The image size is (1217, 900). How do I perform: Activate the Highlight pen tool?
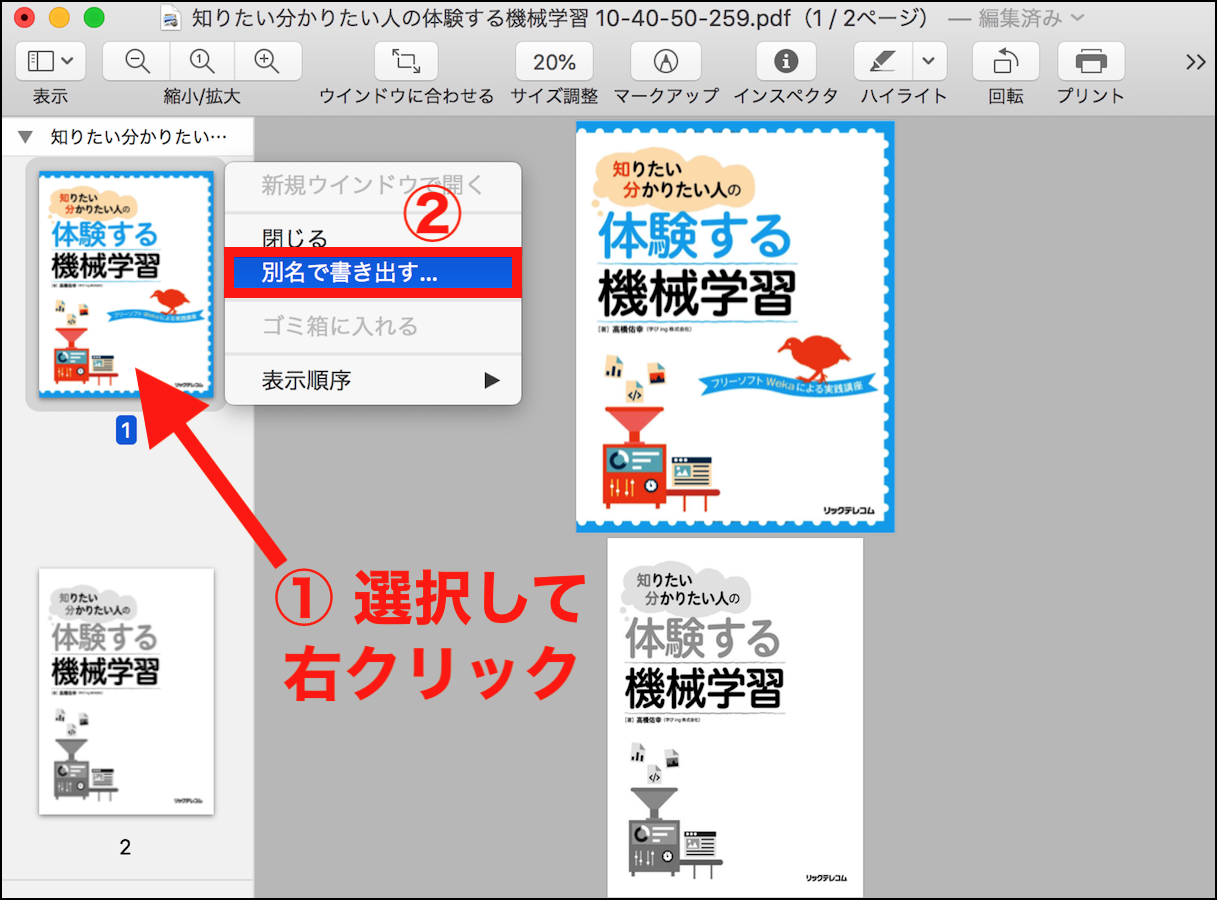pyautogui.click(x=881, y=62)
